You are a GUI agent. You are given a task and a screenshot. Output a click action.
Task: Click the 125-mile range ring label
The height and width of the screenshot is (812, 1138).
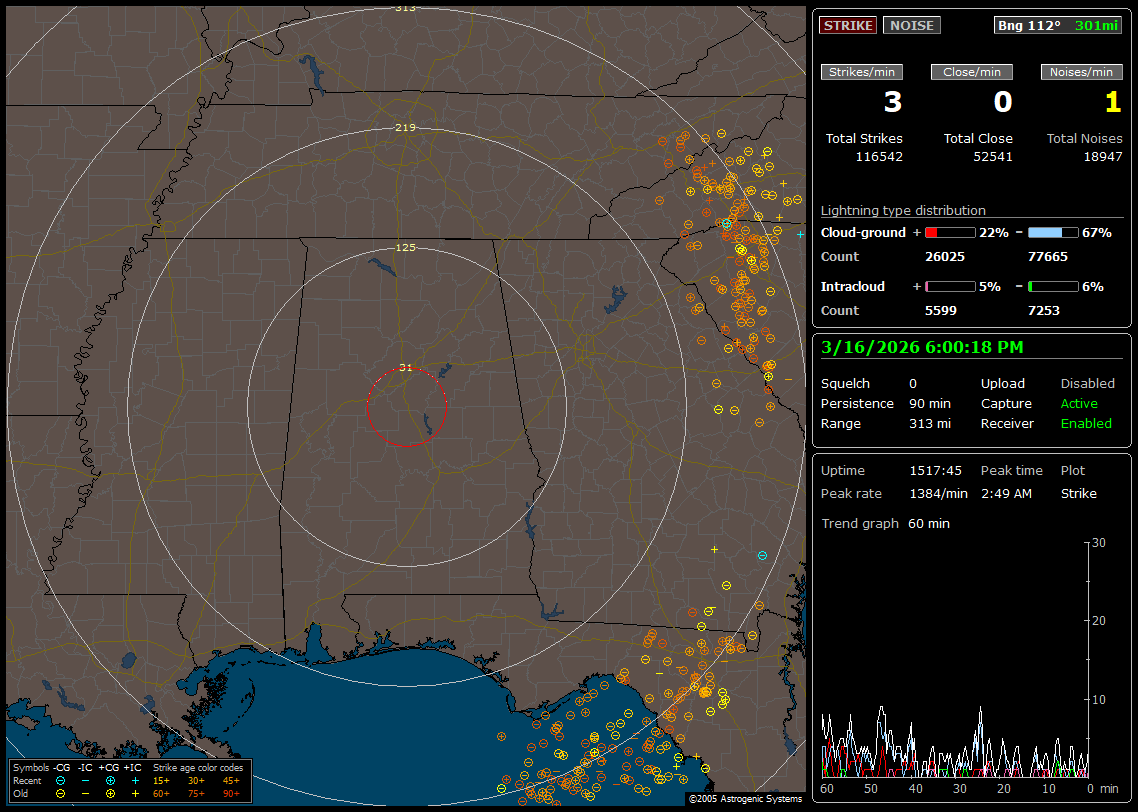coord(405,247)
